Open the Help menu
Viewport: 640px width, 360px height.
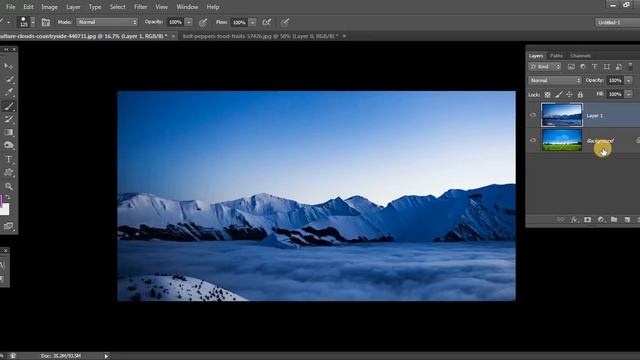coord(213,7)
